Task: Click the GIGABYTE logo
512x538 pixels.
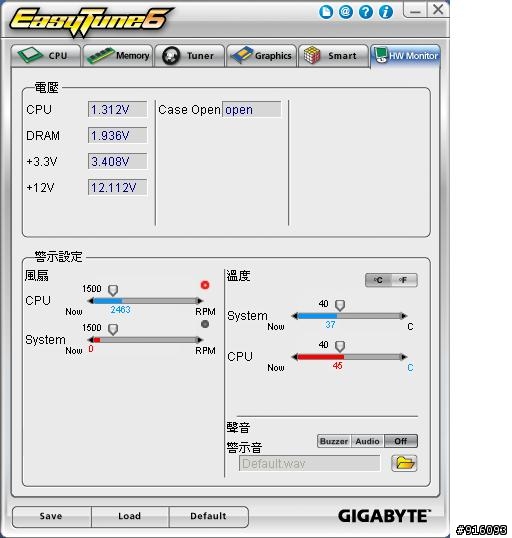Action: (x=384, y=516)
